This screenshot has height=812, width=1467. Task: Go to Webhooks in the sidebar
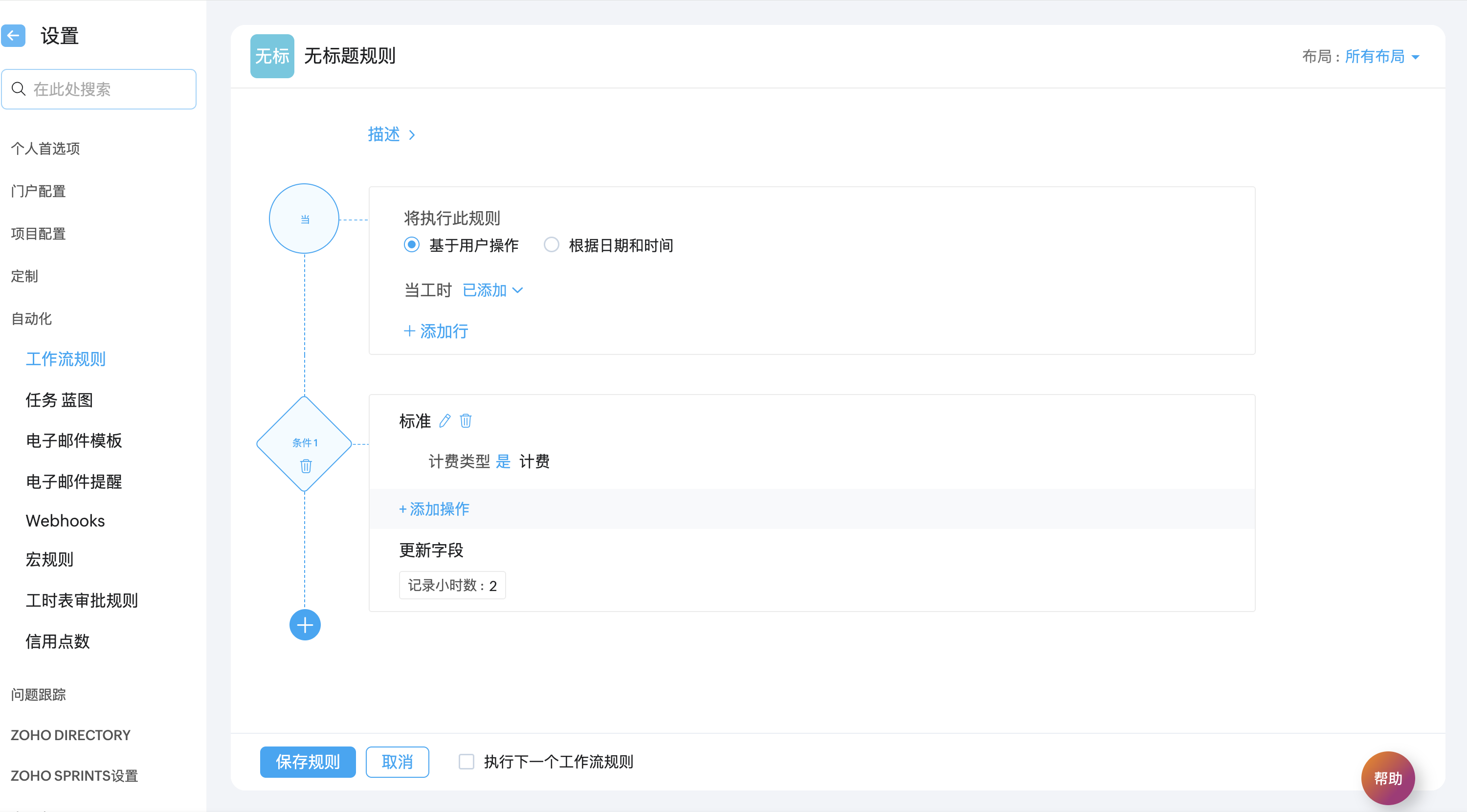[65, 521]
